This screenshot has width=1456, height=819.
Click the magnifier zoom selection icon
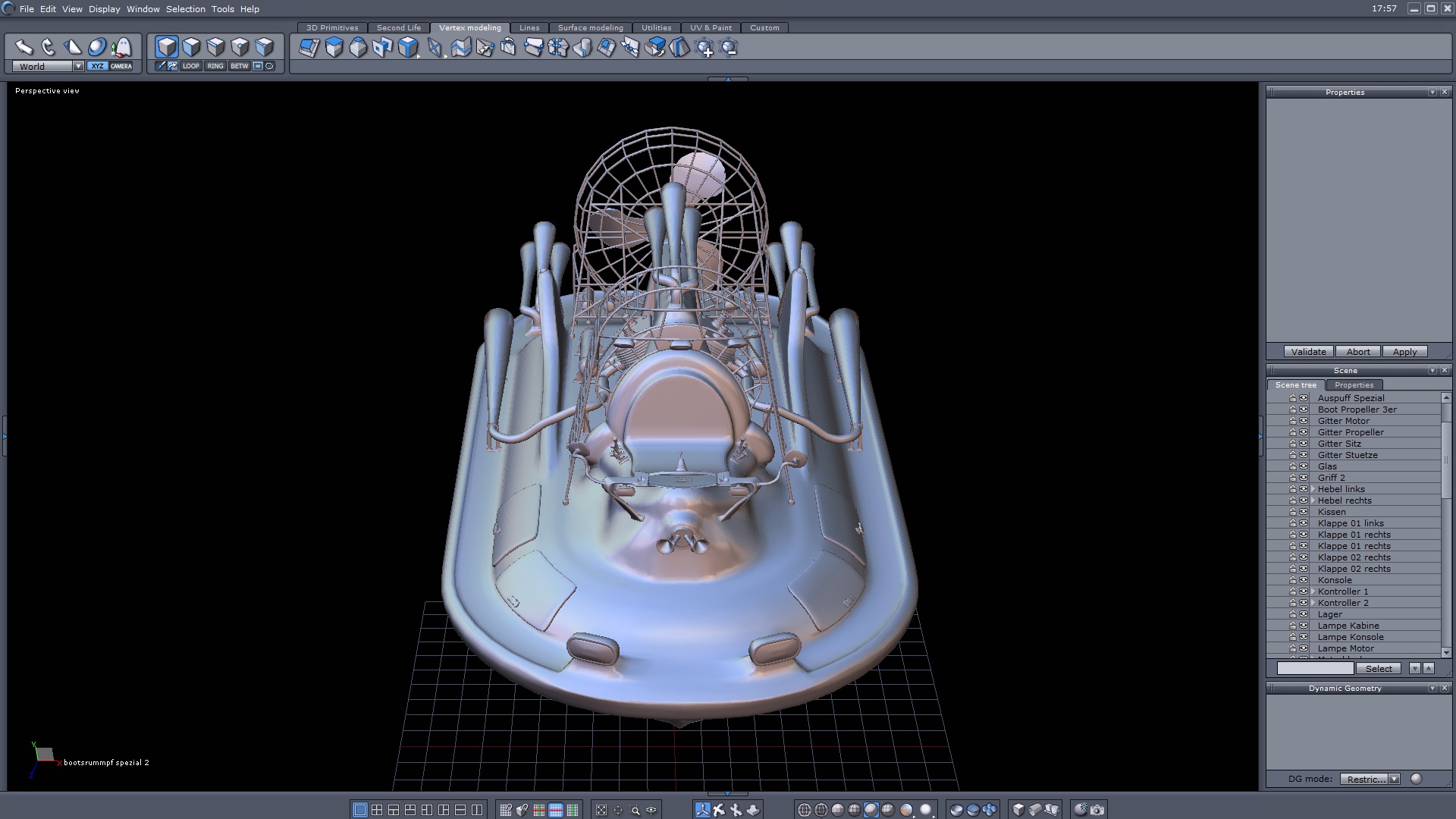tap(635, 809)
